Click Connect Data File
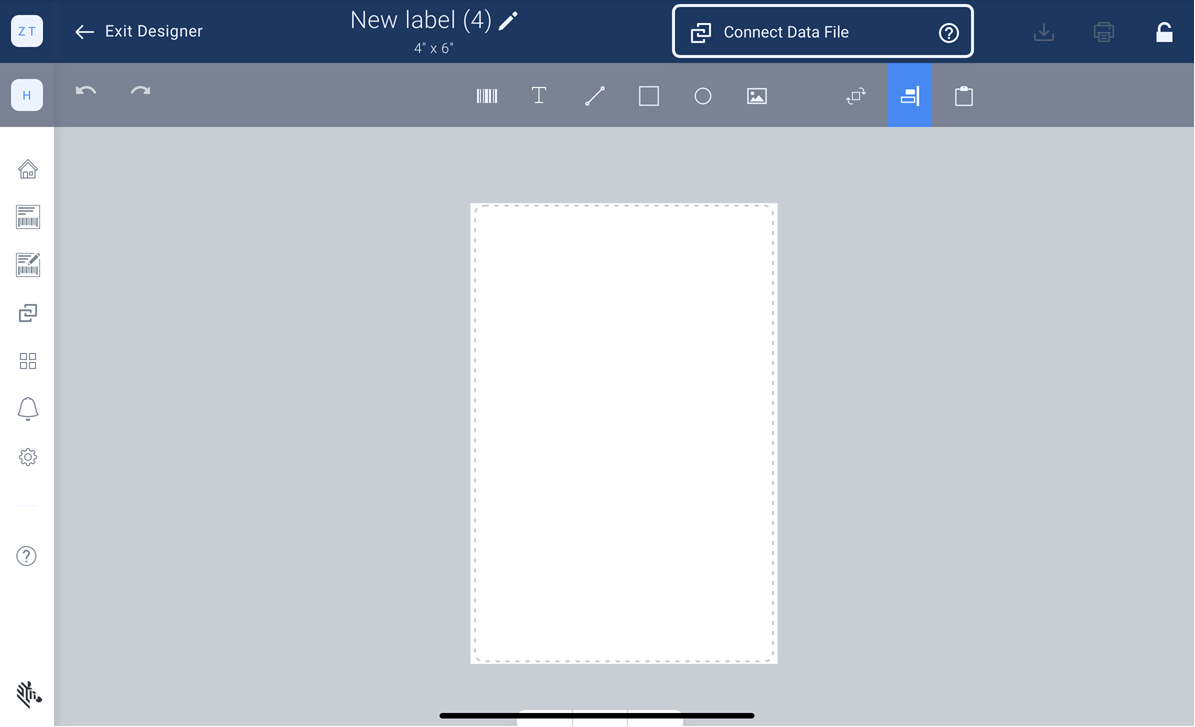The width and height of the screenshot is (1195, 727). click(x=786, y=31)
